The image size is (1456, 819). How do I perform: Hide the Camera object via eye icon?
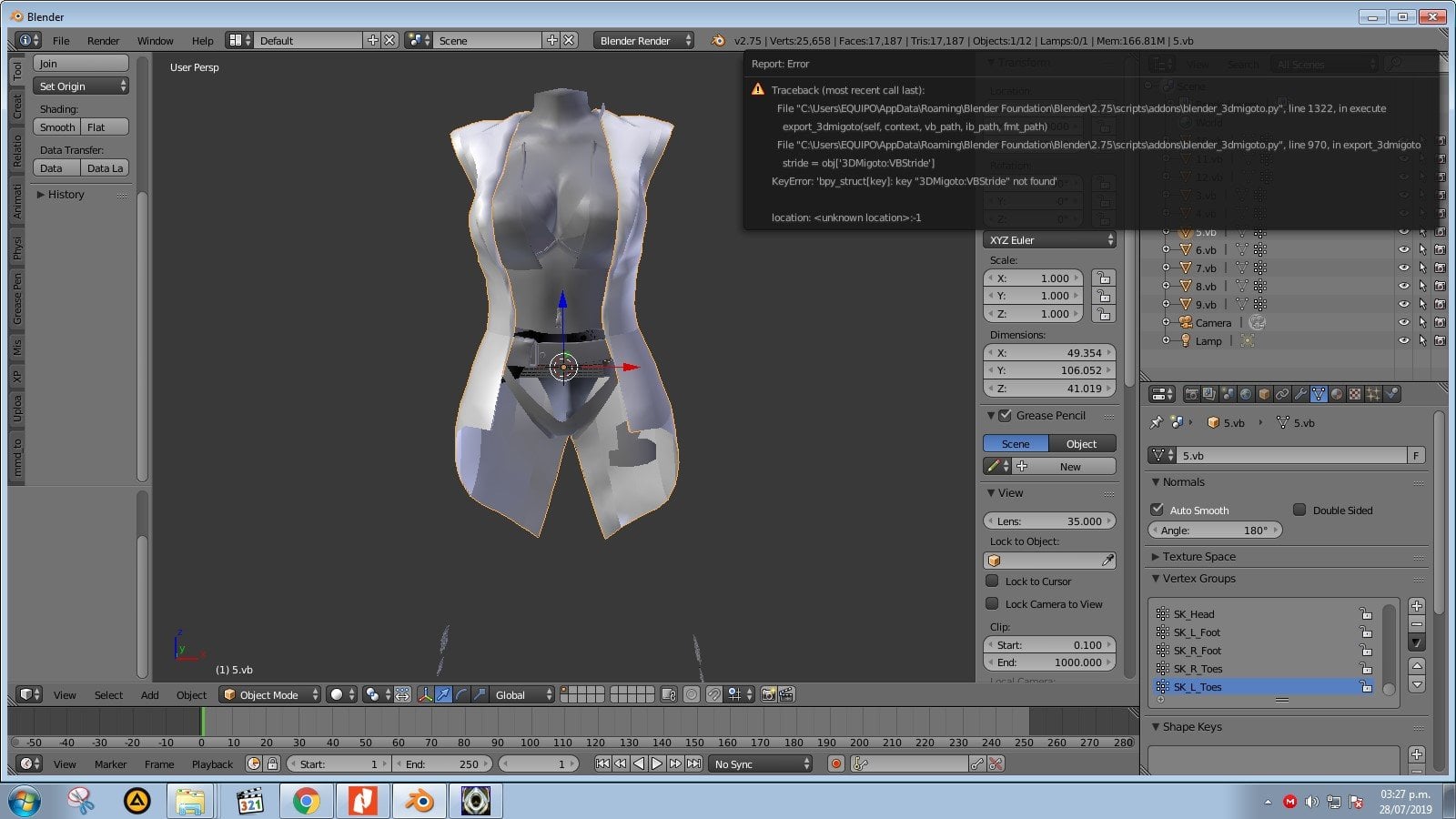[x=1403, y=322]
